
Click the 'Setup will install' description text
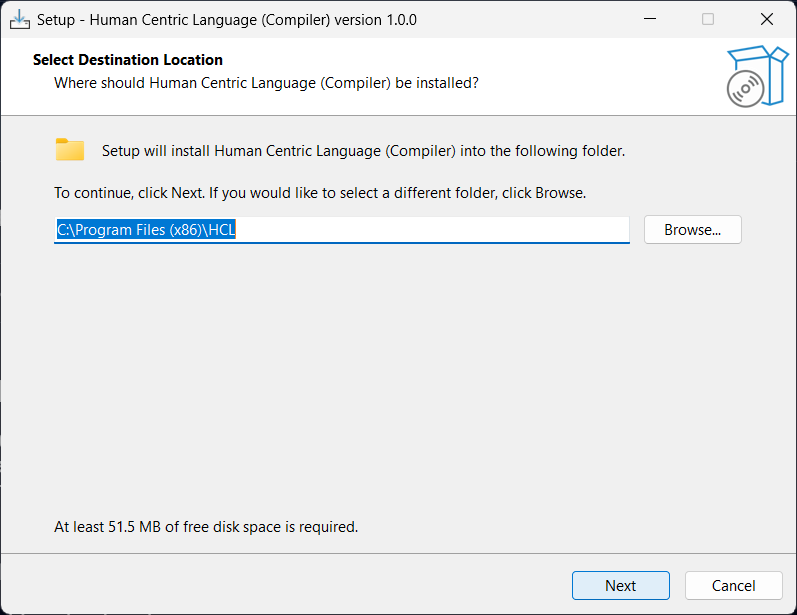pyautogui.click(x=363, y=151)
